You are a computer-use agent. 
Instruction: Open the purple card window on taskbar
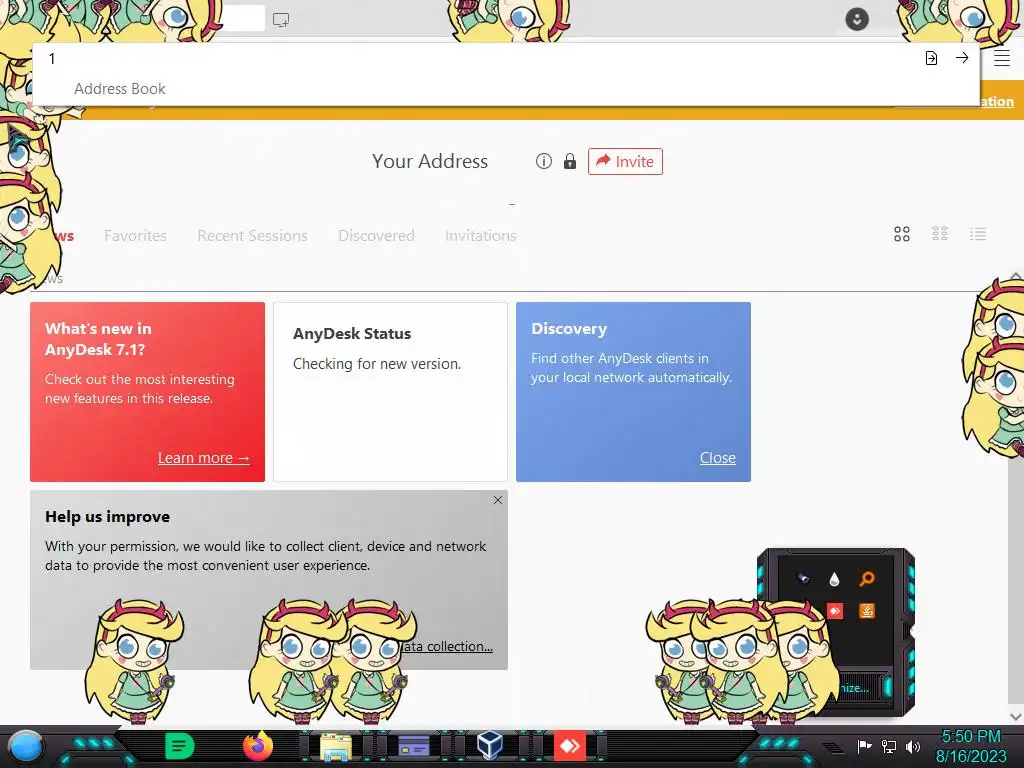click(x=413, y=746)
